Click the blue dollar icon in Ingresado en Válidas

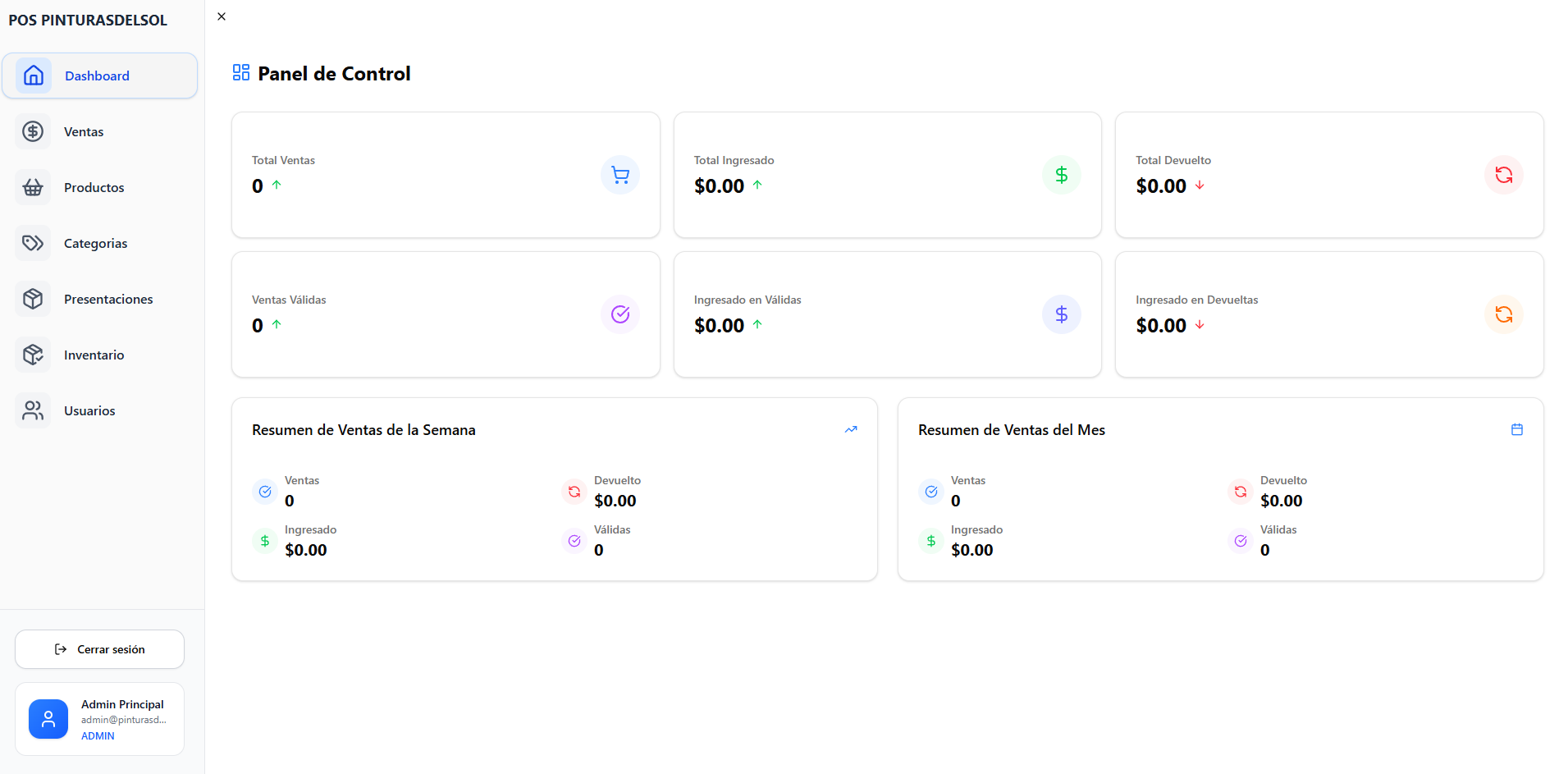pyautogui.click(x=1061, y=314)
